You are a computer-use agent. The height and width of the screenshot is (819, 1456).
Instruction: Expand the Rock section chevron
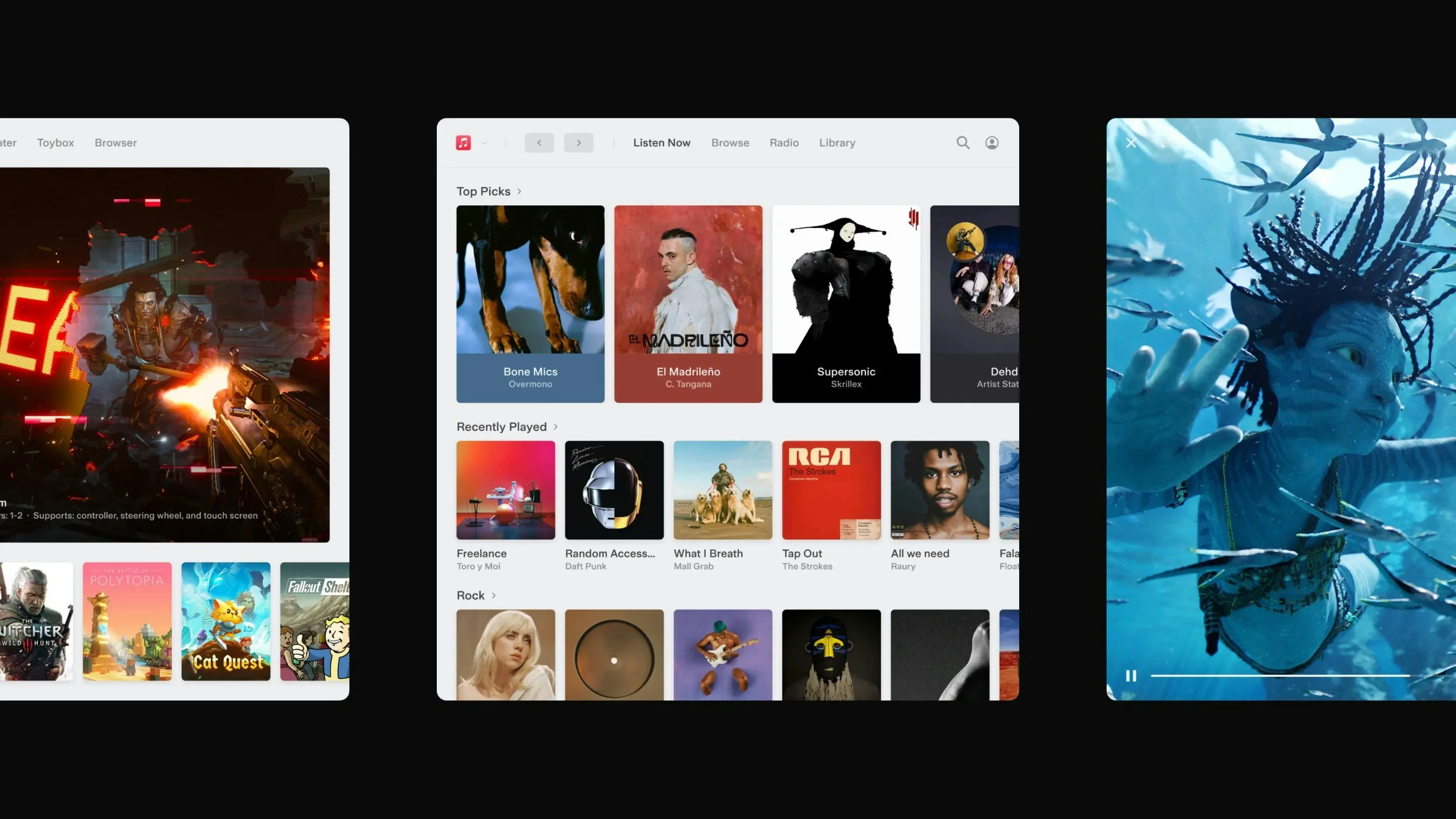[x=493, y=595]
